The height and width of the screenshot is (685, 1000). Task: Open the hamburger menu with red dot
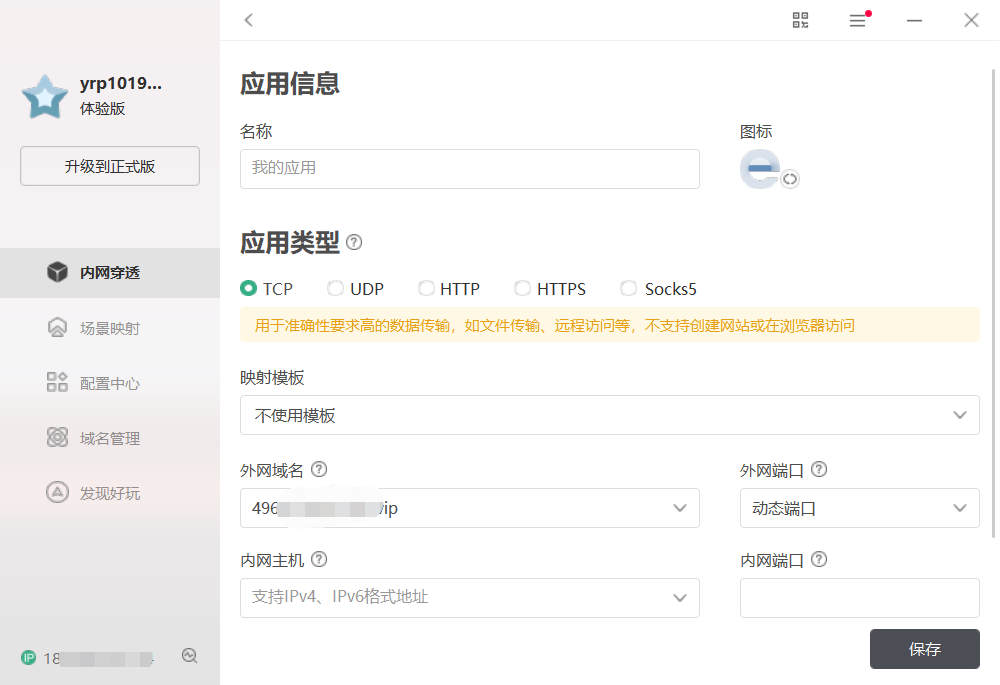coord(858,20)
